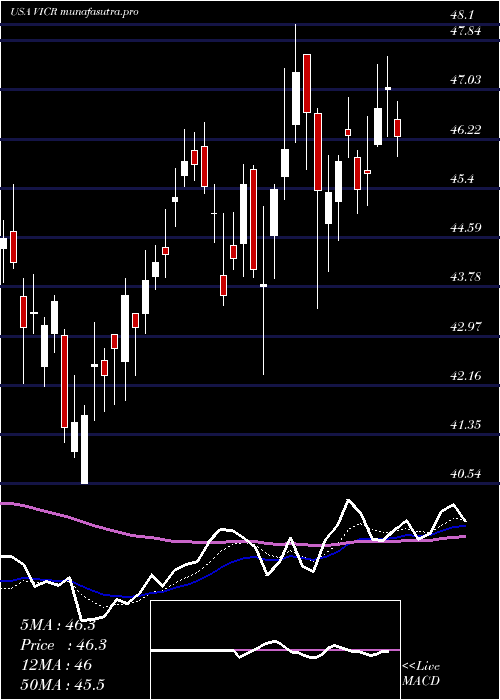Click the '50MA : 45.5' reading
The image size is (500, 700).
pyautogui.click(x=62, y=685)
